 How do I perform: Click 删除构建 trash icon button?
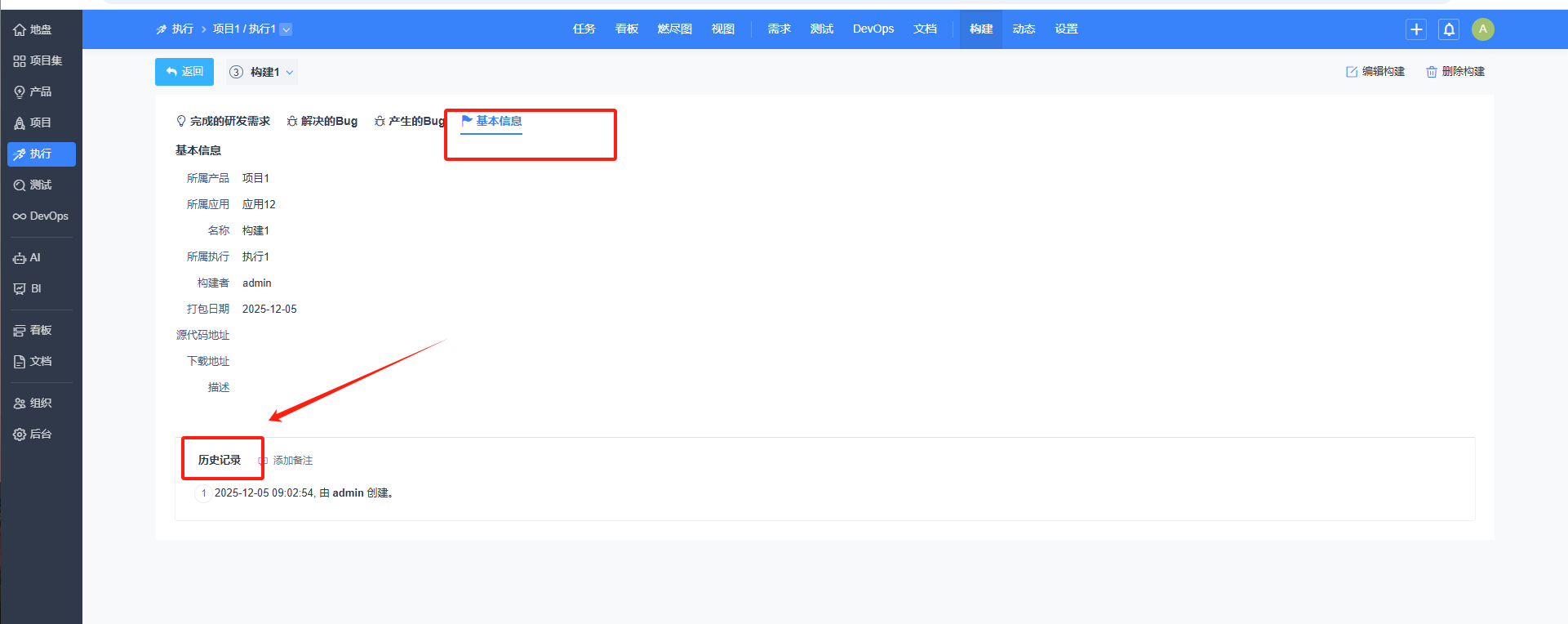click(1455, 72)
